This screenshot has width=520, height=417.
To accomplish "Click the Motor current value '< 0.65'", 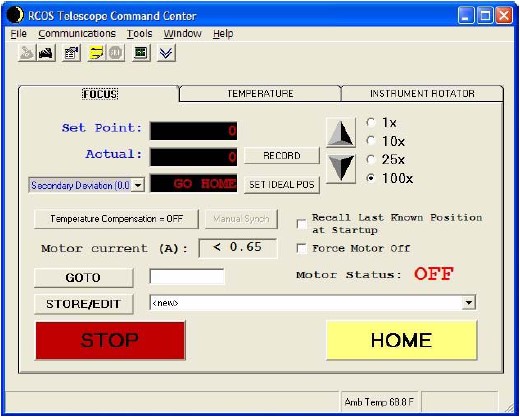I will pyautogui.click(x=238, y=248).
